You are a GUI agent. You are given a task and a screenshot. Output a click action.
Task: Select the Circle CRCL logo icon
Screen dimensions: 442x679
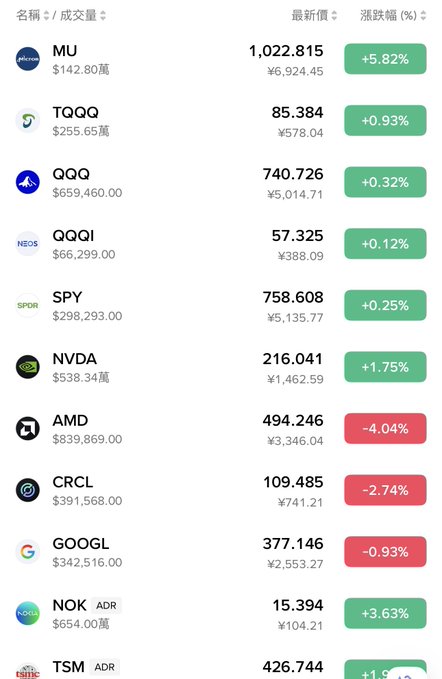point(28,490)
